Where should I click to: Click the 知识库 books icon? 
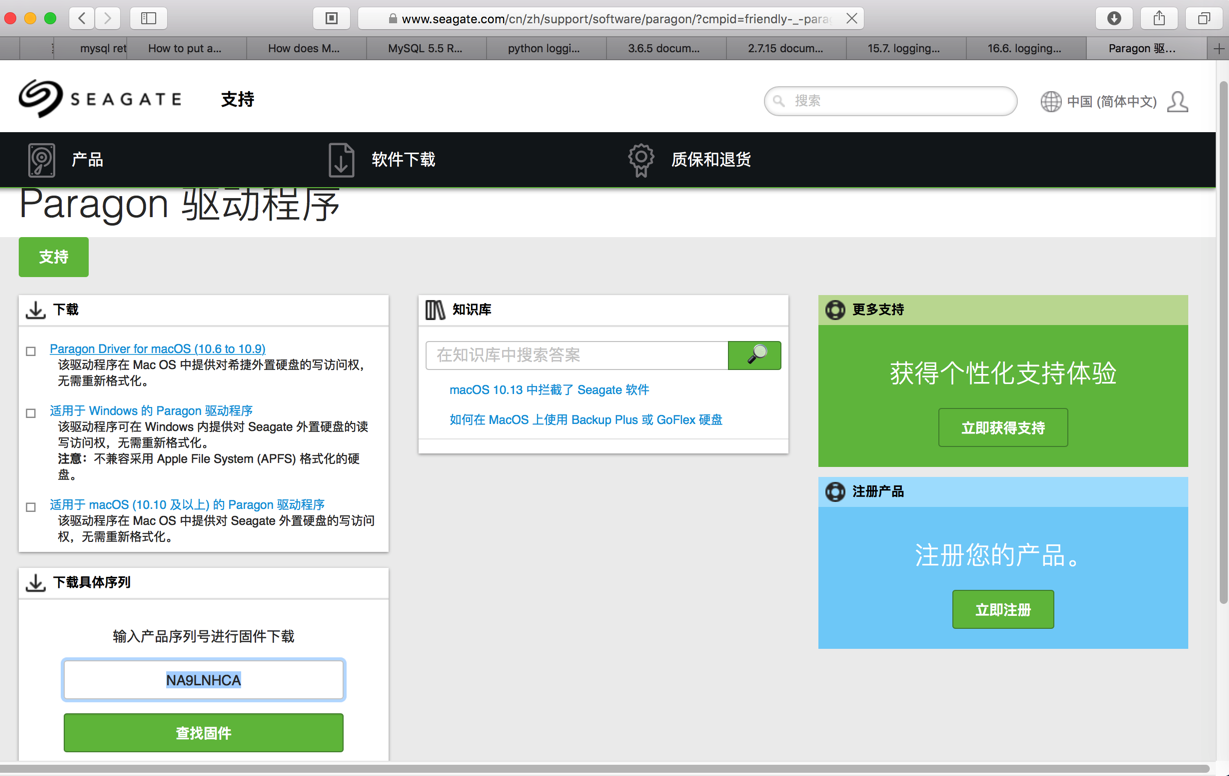435,310
